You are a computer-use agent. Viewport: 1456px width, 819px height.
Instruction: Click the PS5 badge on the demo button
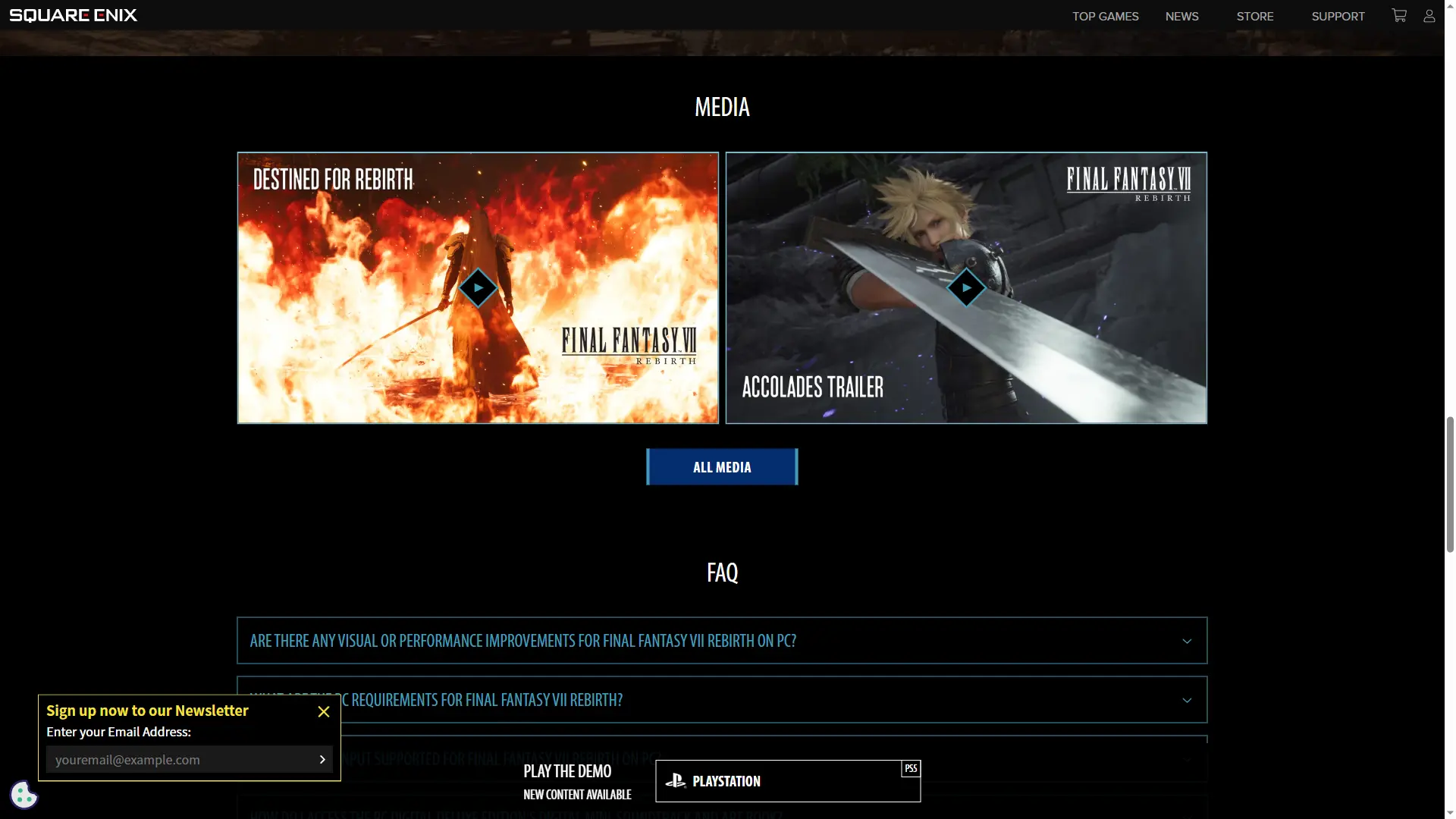coord(911,768)
